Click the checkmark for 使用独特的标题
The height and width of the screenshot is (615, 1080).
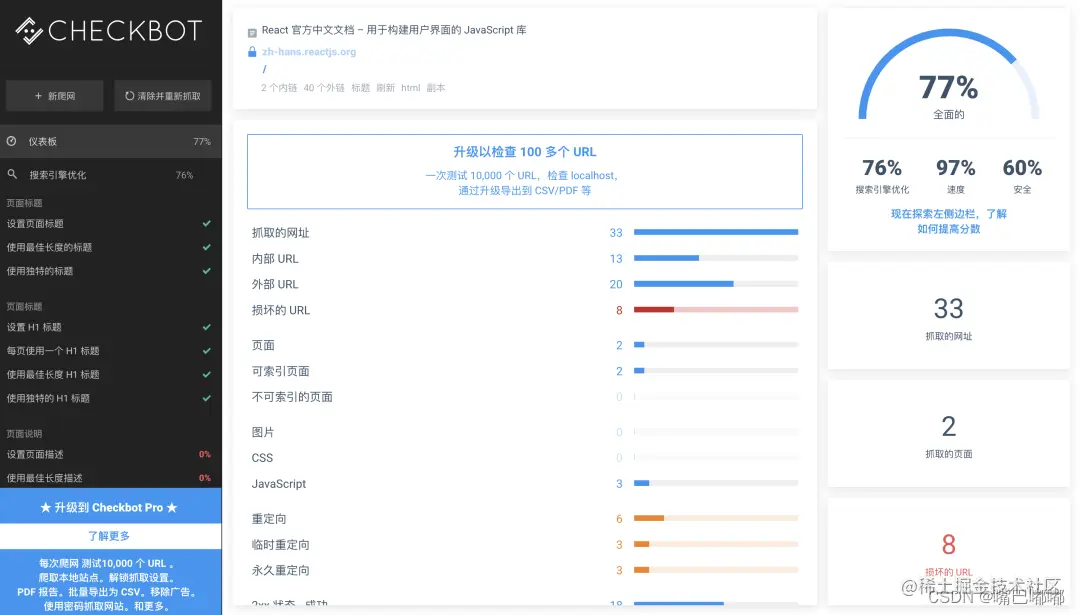208,270
